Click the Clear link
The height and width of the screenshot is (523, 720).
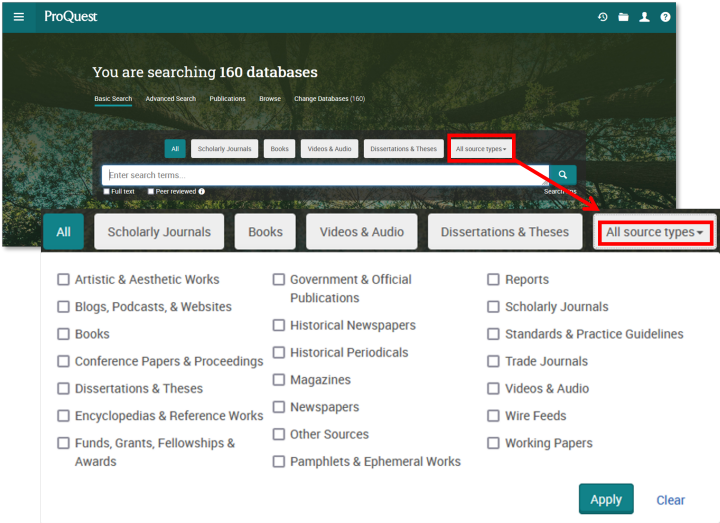point(670,500)
